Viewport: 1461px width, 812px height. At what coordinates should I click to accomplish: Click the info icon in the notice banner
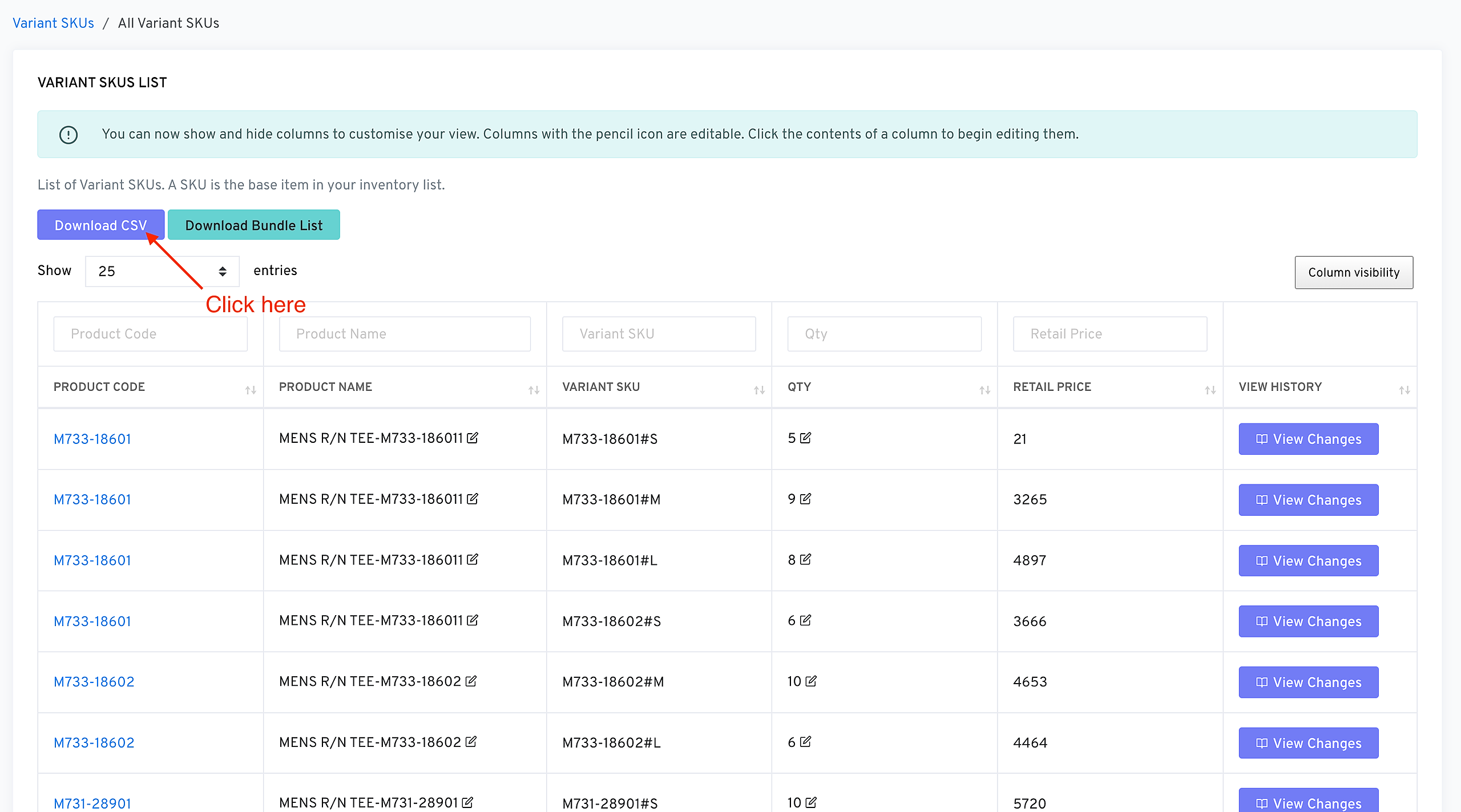click(68, 135)
